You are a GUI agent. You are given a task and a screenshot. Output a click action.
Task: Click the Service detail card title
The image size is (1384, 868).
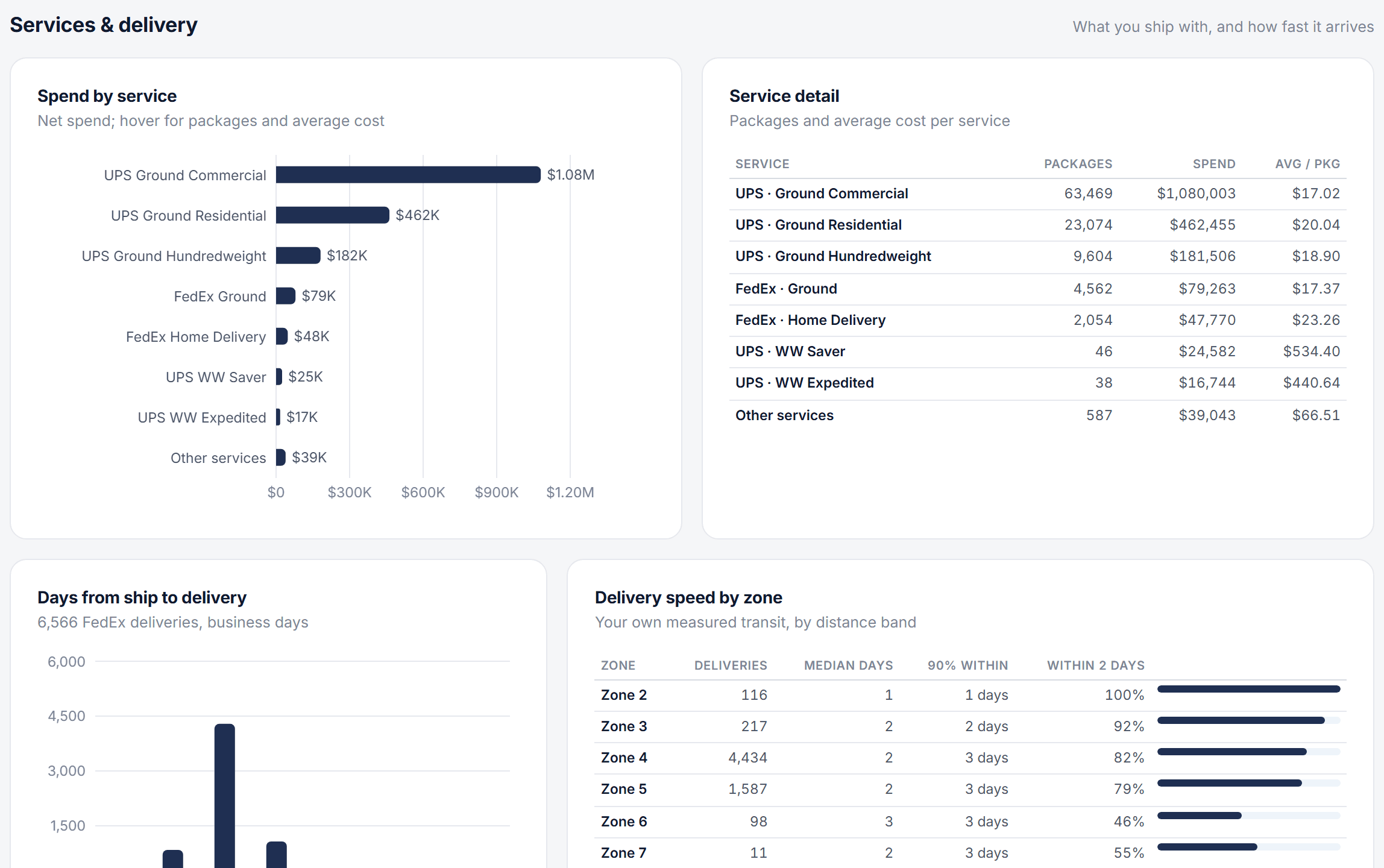(784, 96)
